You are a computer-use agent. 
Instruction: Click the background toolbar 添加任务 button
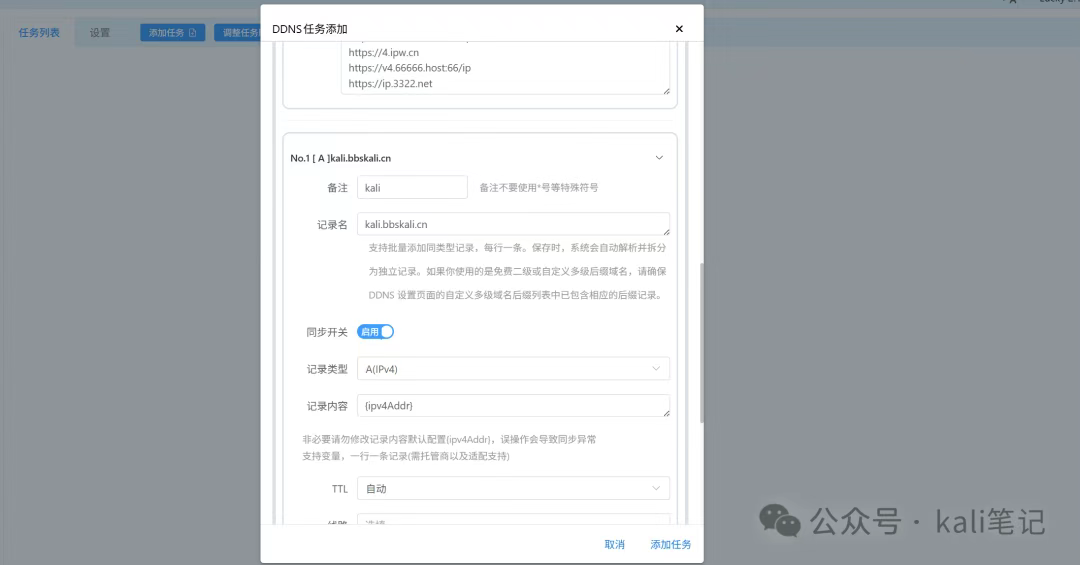[x=173, y=32]
